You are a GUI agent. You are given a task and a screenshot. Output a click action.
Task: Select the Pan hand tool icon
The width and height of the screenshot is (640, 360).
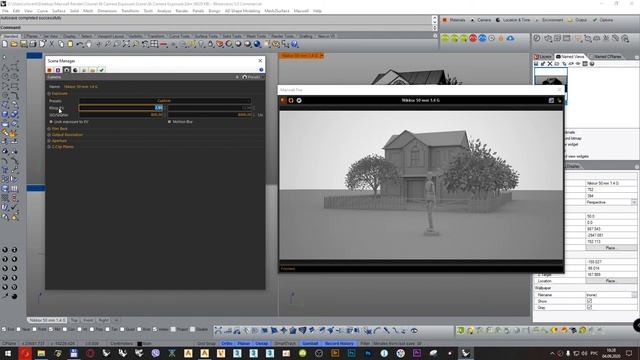coord(89,44)
